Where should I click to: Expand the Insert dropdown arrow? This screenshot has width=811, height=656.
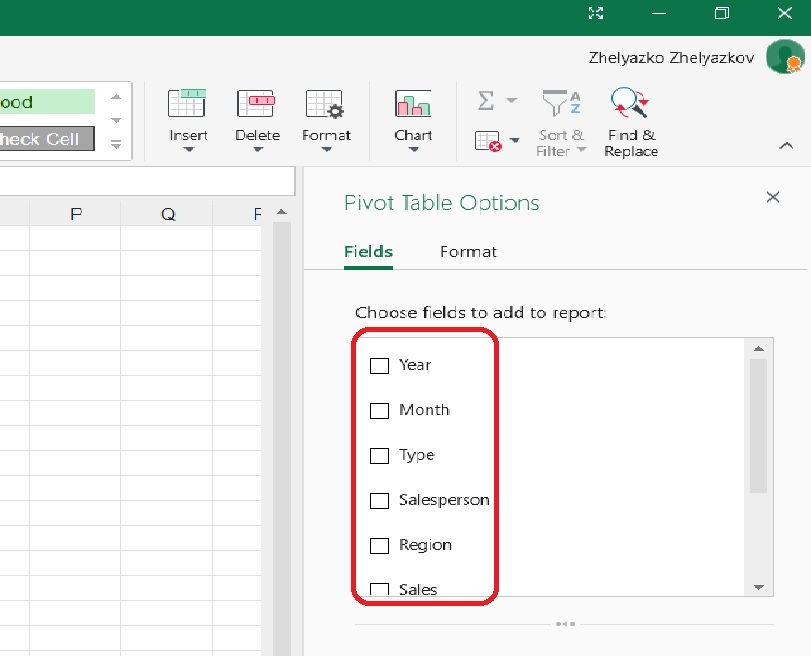click(188, 150)
